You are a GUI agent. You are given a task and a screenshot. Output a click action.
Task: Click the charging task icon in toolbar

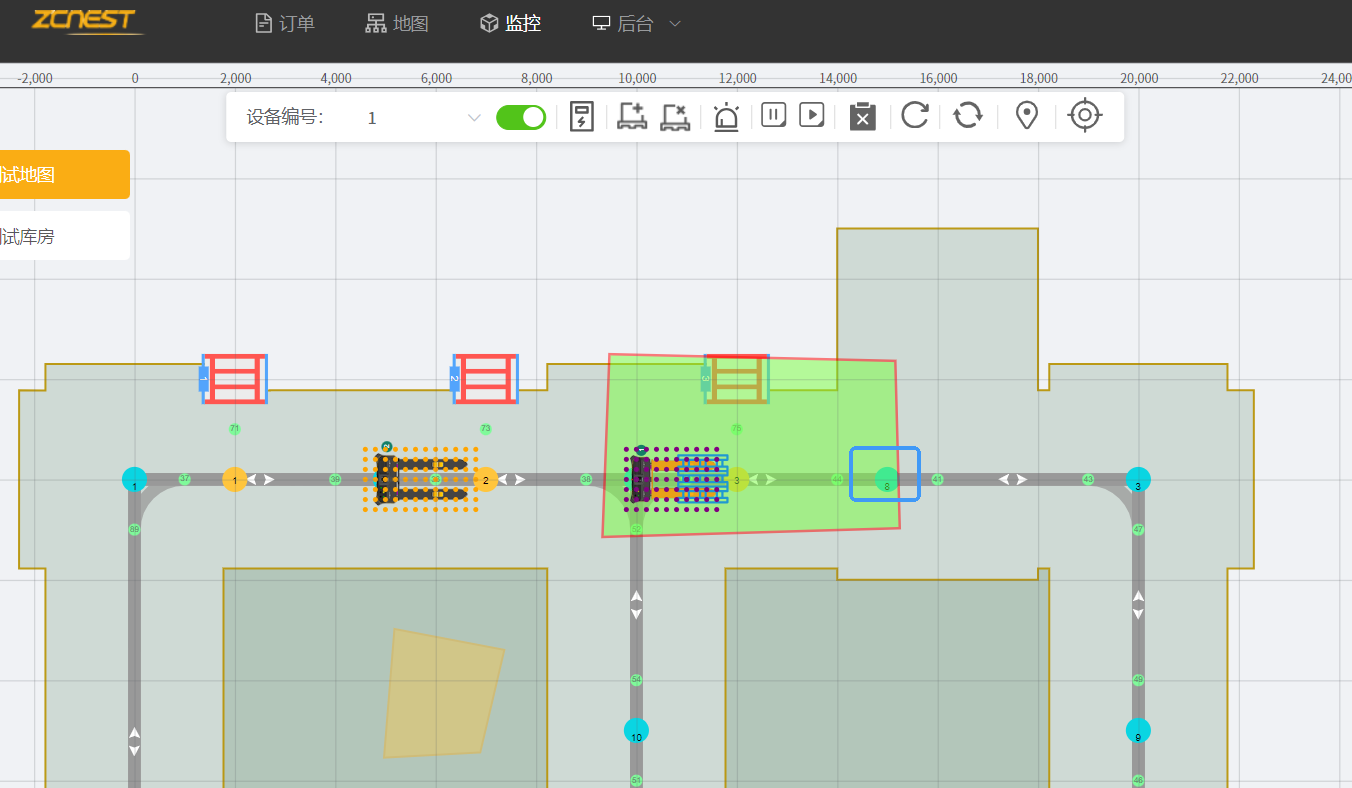[x=581, y=116]
